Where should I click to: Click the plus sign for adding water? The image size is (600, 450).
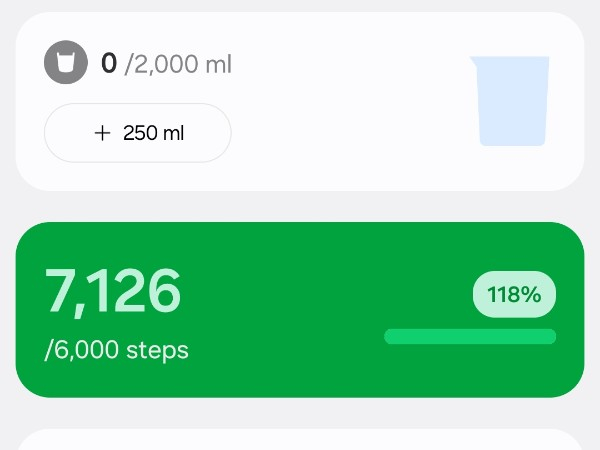coord(101,133)
